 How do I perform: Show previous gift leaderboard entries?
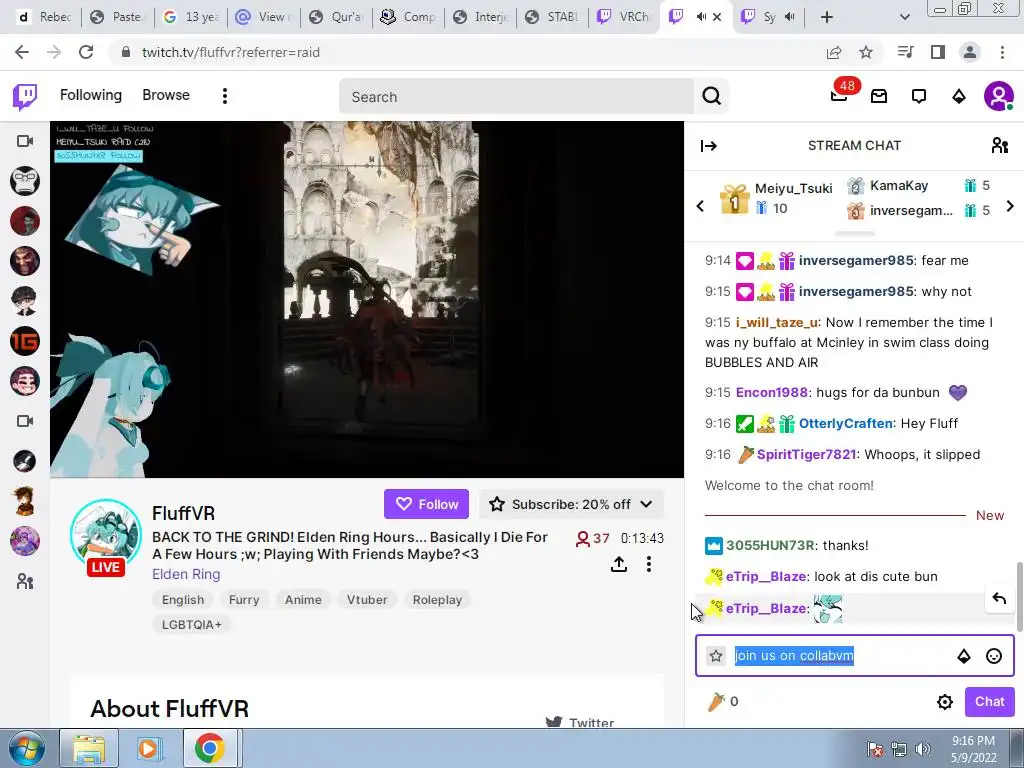700,206
